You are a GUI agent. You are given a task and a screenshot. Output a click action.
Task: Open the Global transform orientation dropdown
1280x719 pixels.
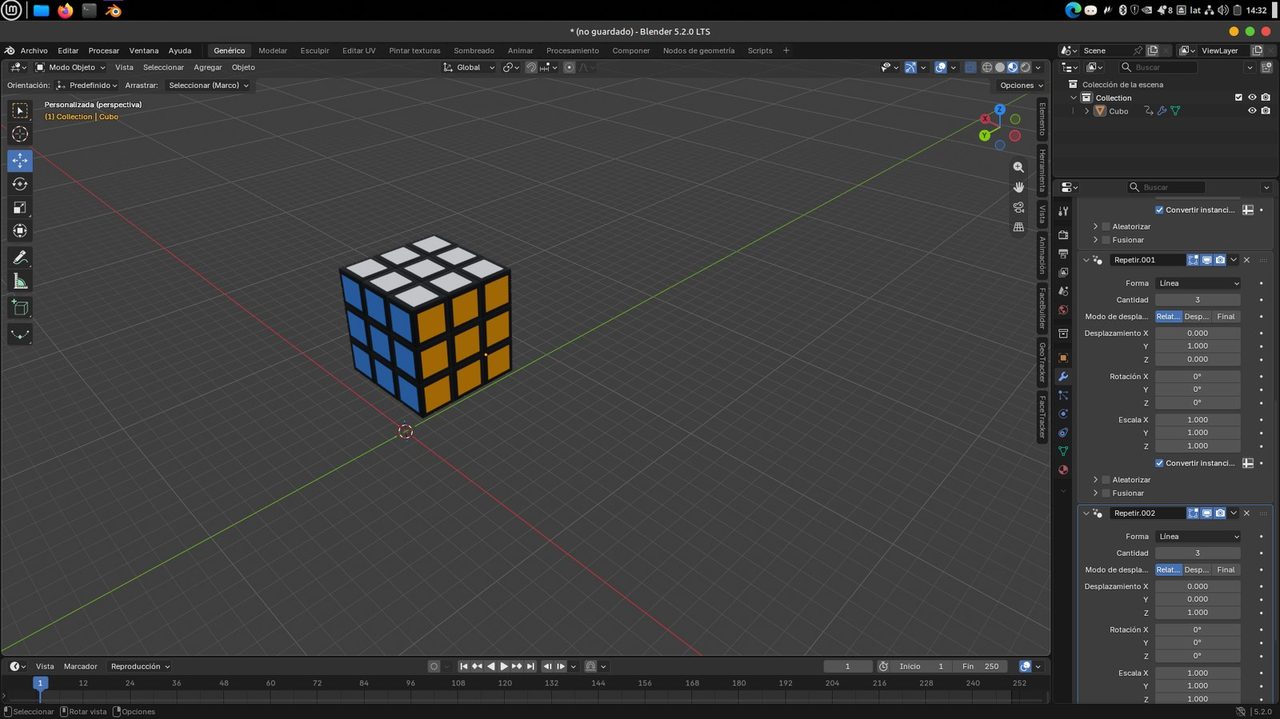click(x=469, y=67)
